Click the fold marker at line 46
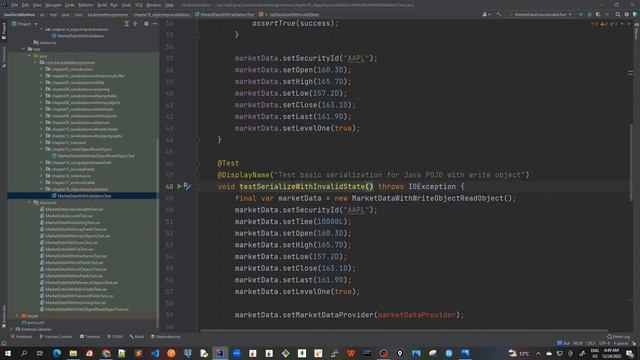The height and width of the screenshot is (360, 640). click(x=197, y=163)
